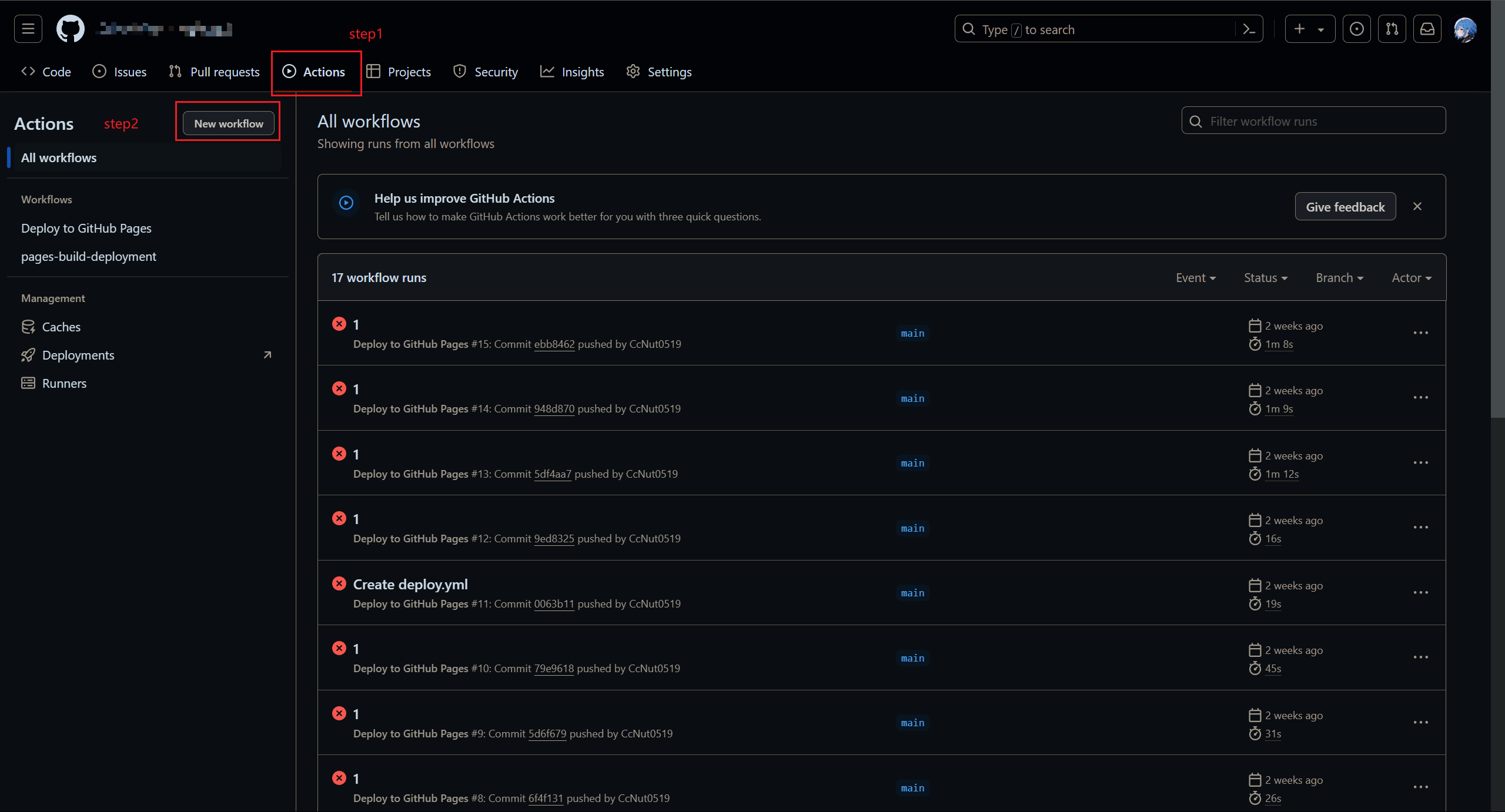Open the command palette icon
The width and height of the screenshot is (1505, 812).
coord(1249,29)
